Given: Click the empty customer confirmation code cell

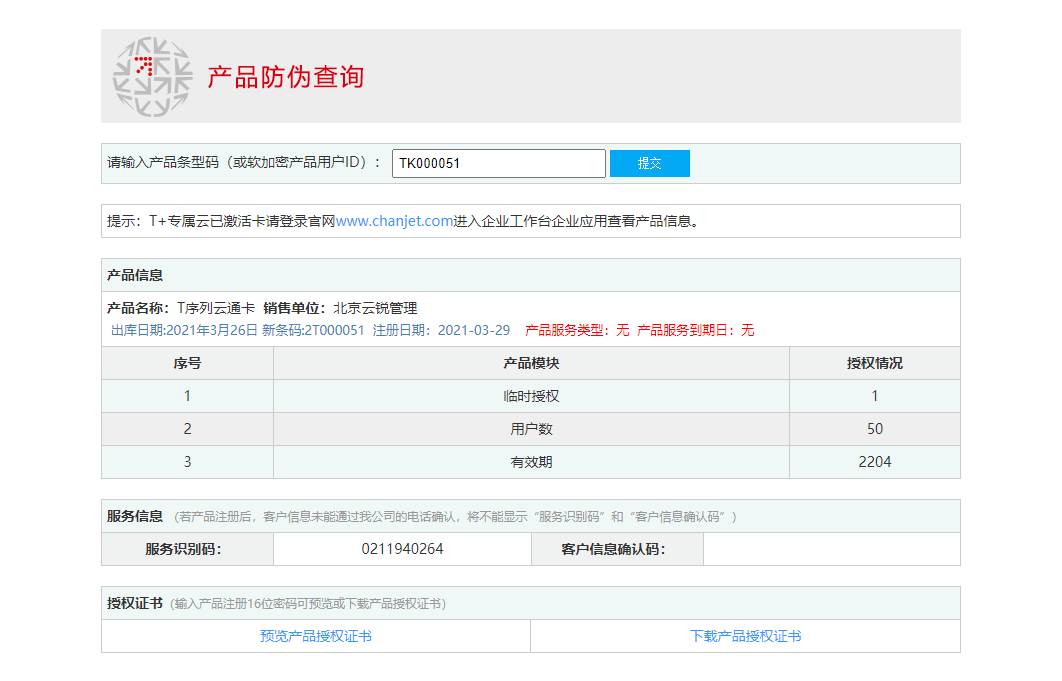Looking at the screenshot, I should 832,549.
